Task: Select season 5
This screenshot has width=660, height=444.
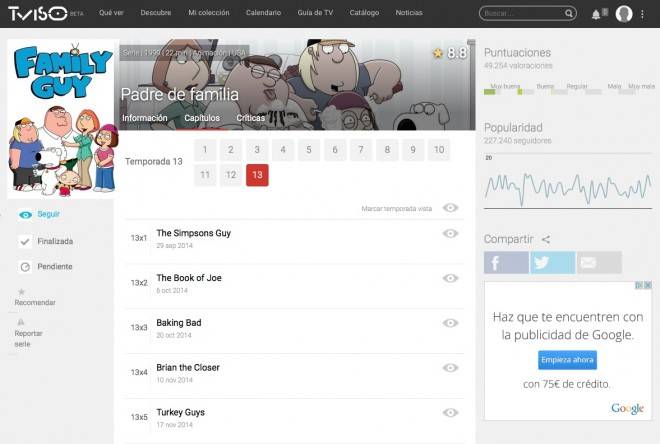Action: coord(309,150)
